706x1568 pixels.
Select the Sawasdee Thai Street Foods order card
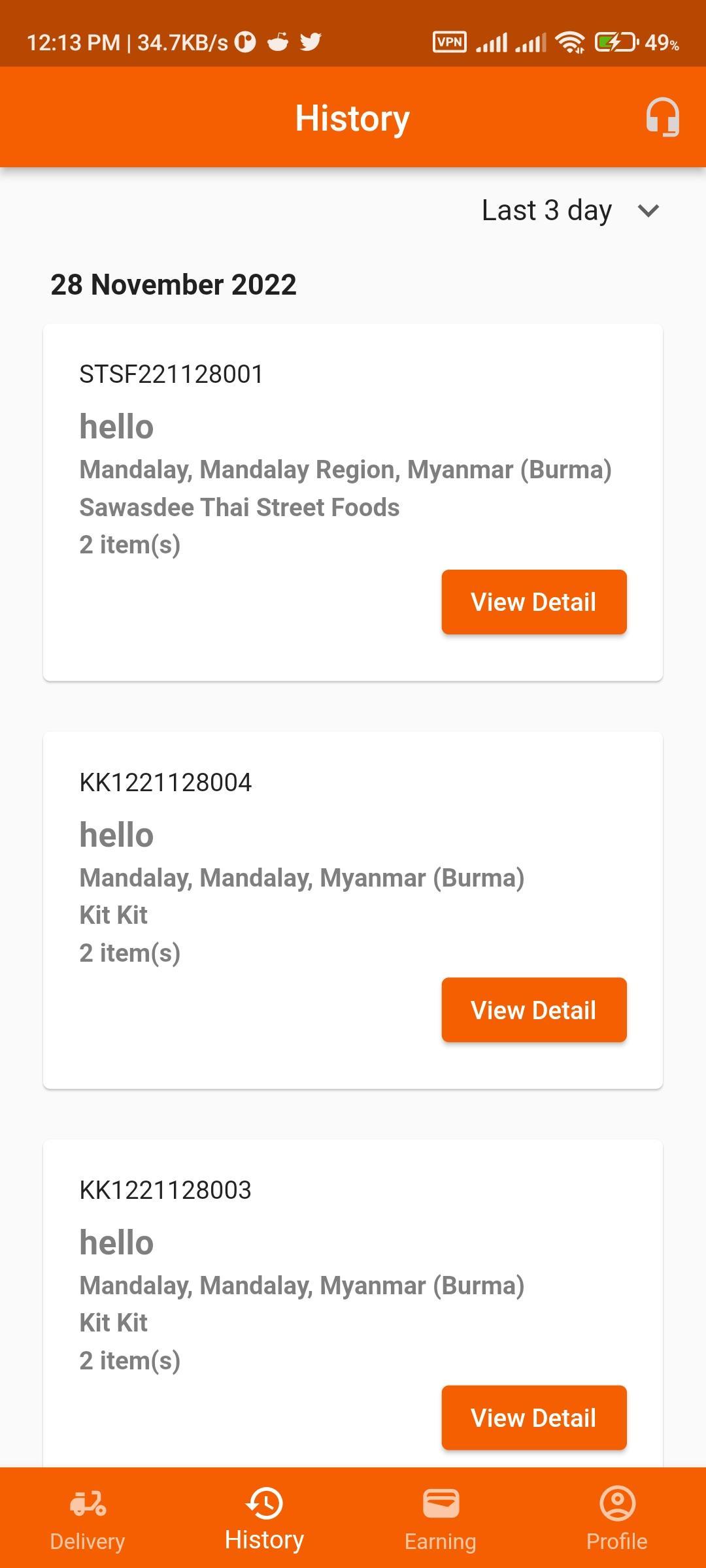coord(353,502)
